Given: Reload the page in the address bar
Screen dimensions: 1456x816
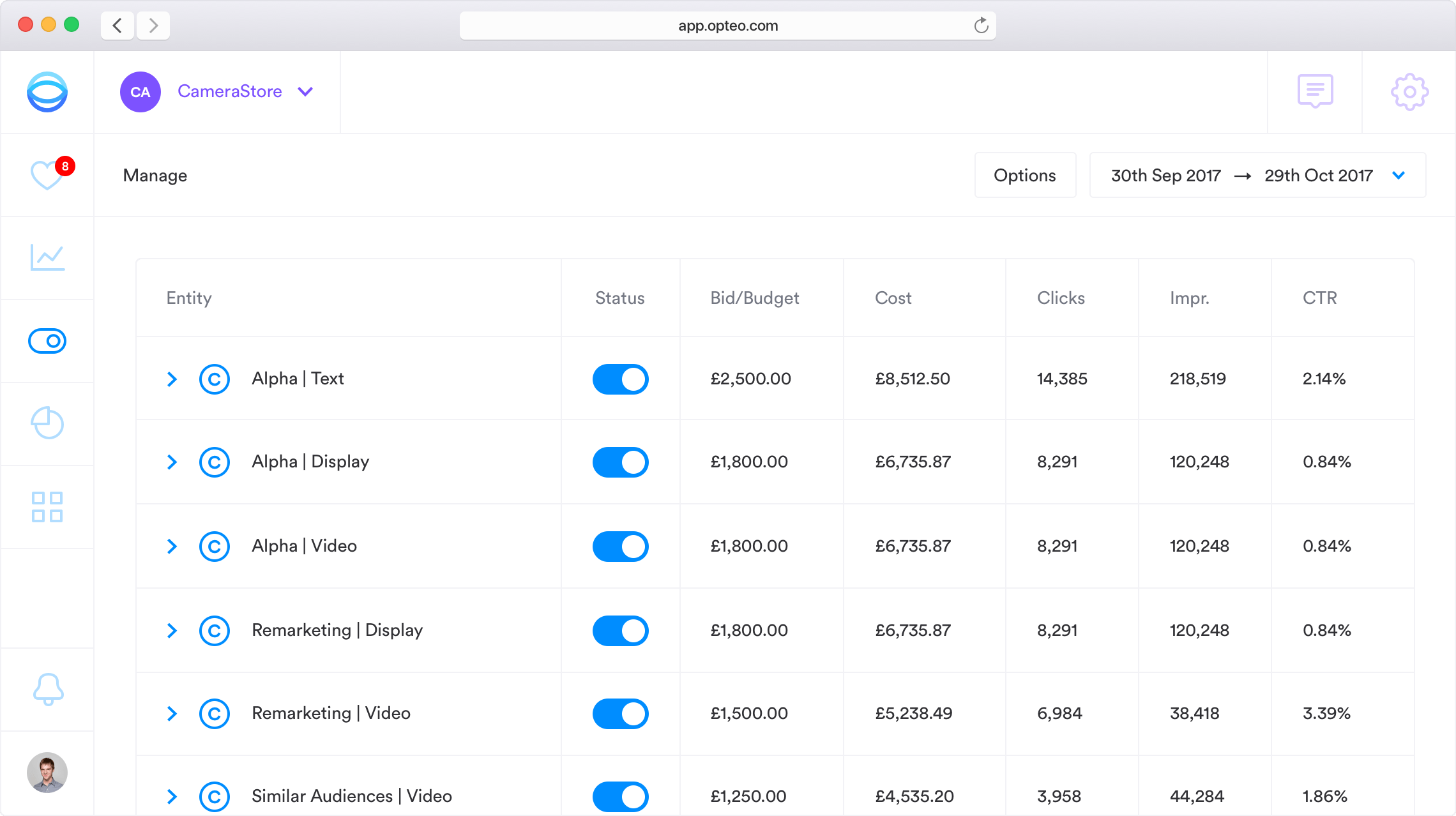Looking at the screenshot, I should coord(981,26).
